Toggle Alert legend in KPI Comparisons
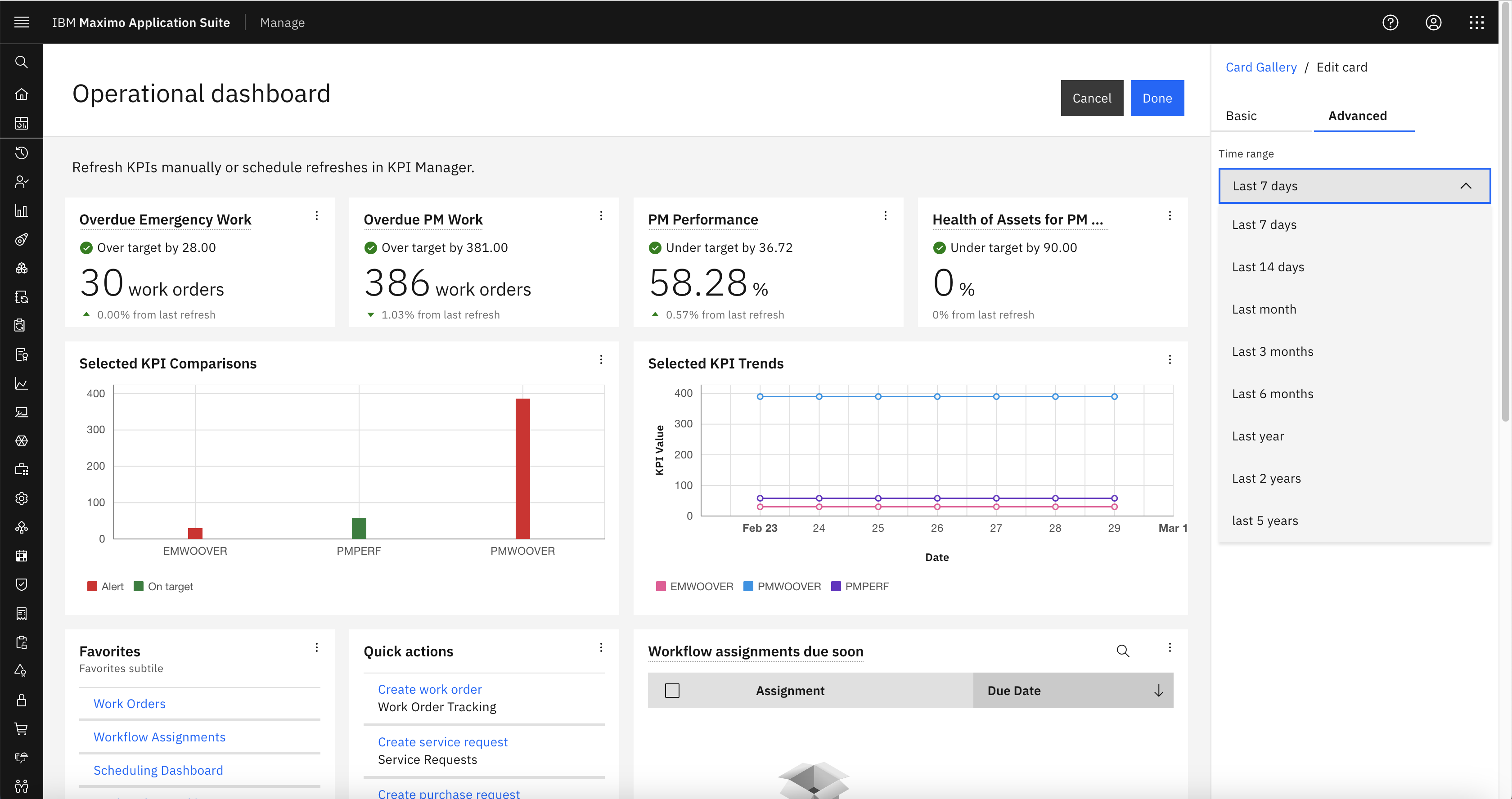The image size is (1512, 799). pyautogui.click(x=105, y=586)
